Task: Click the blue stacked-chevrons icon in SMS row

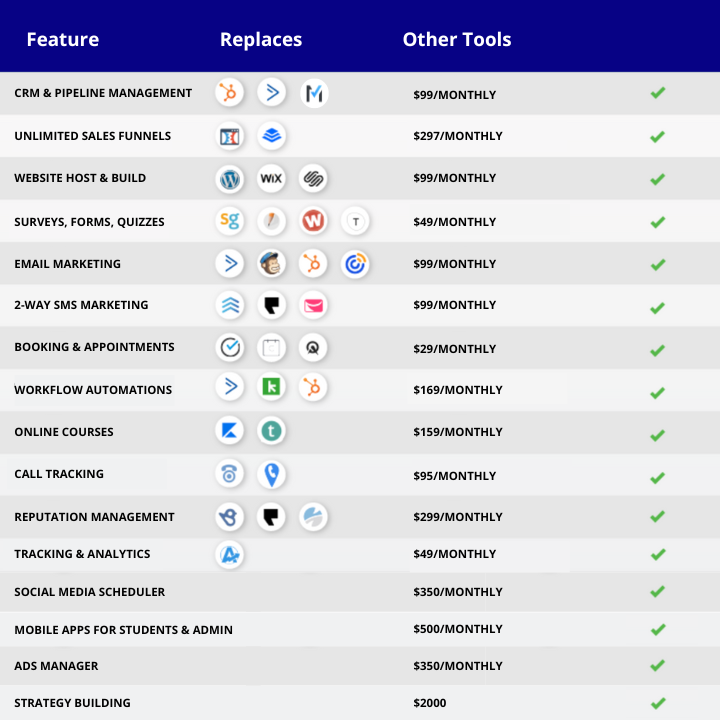Action: pos(230,305)
